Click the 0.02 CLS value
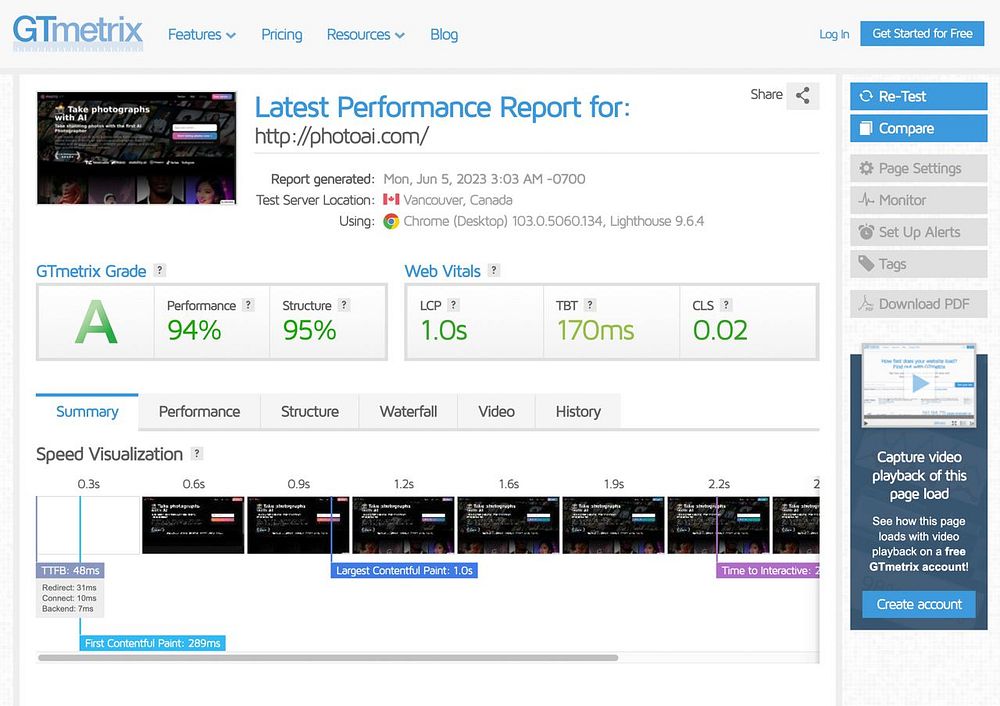Viewport: 1000px width, 706px height. click(720, 330)
